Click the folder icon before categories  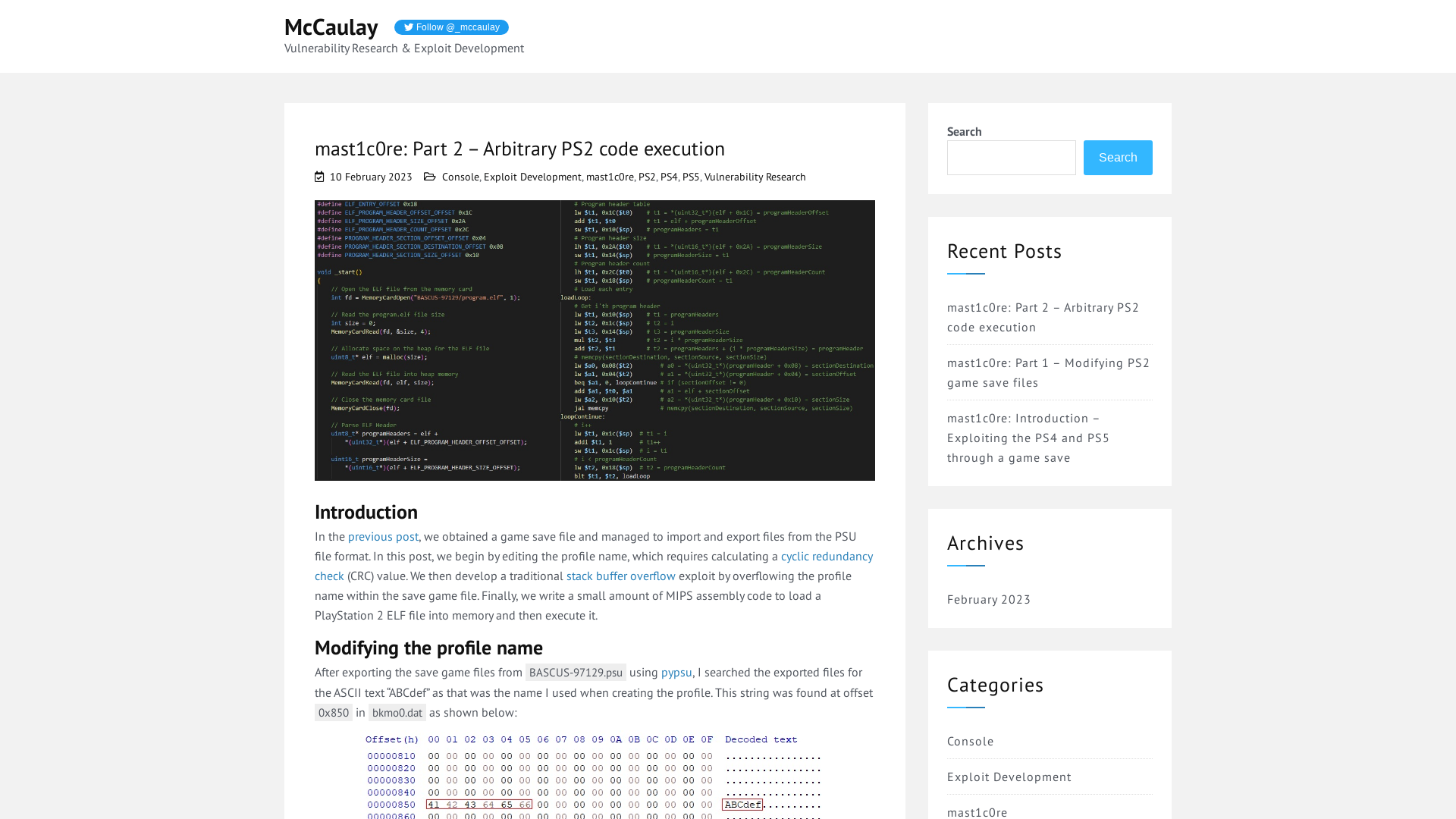[x=429, y=177]
